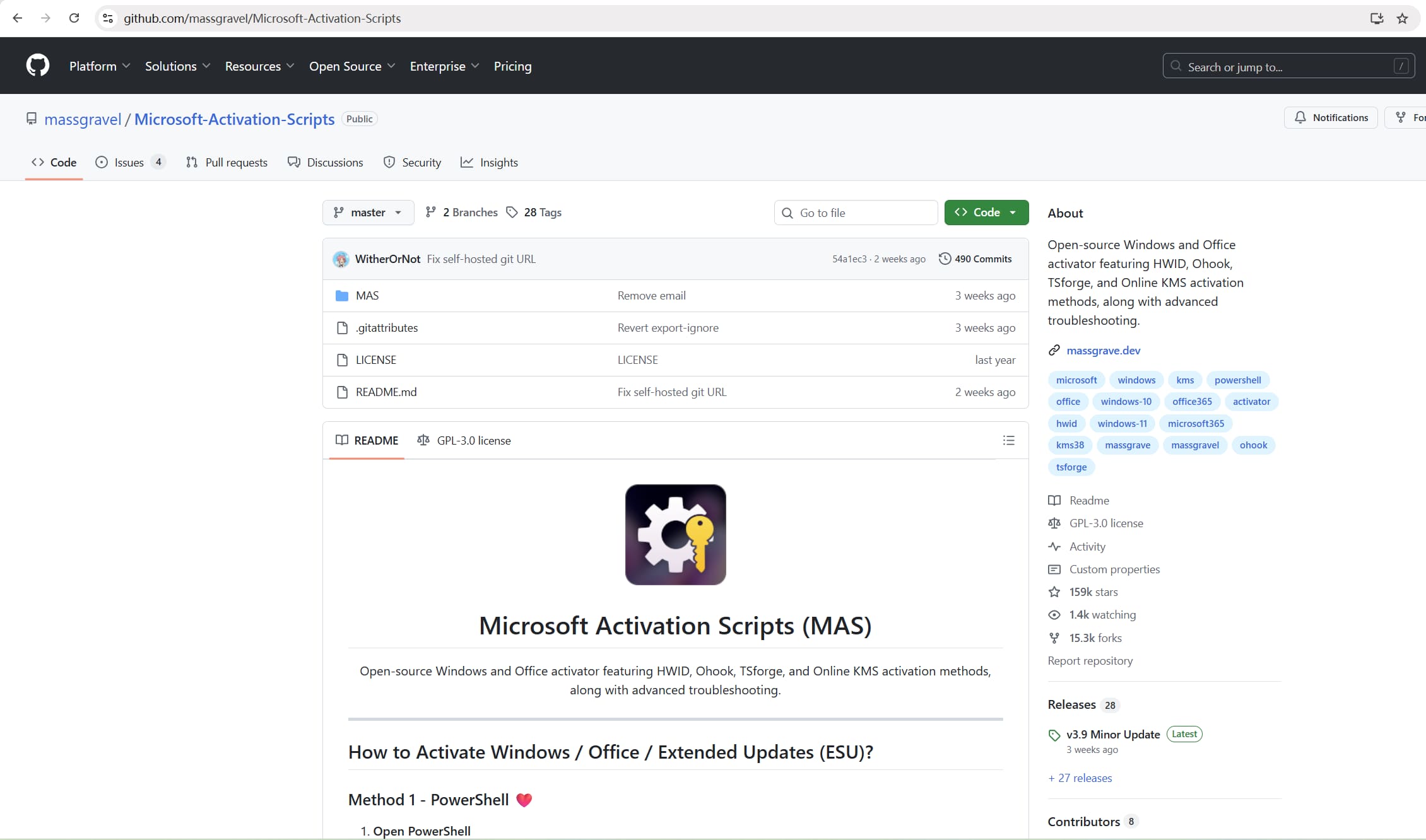The image size is (1426, 840).
Task: Open the Resources menu dropdown
Action: point(259,66)
